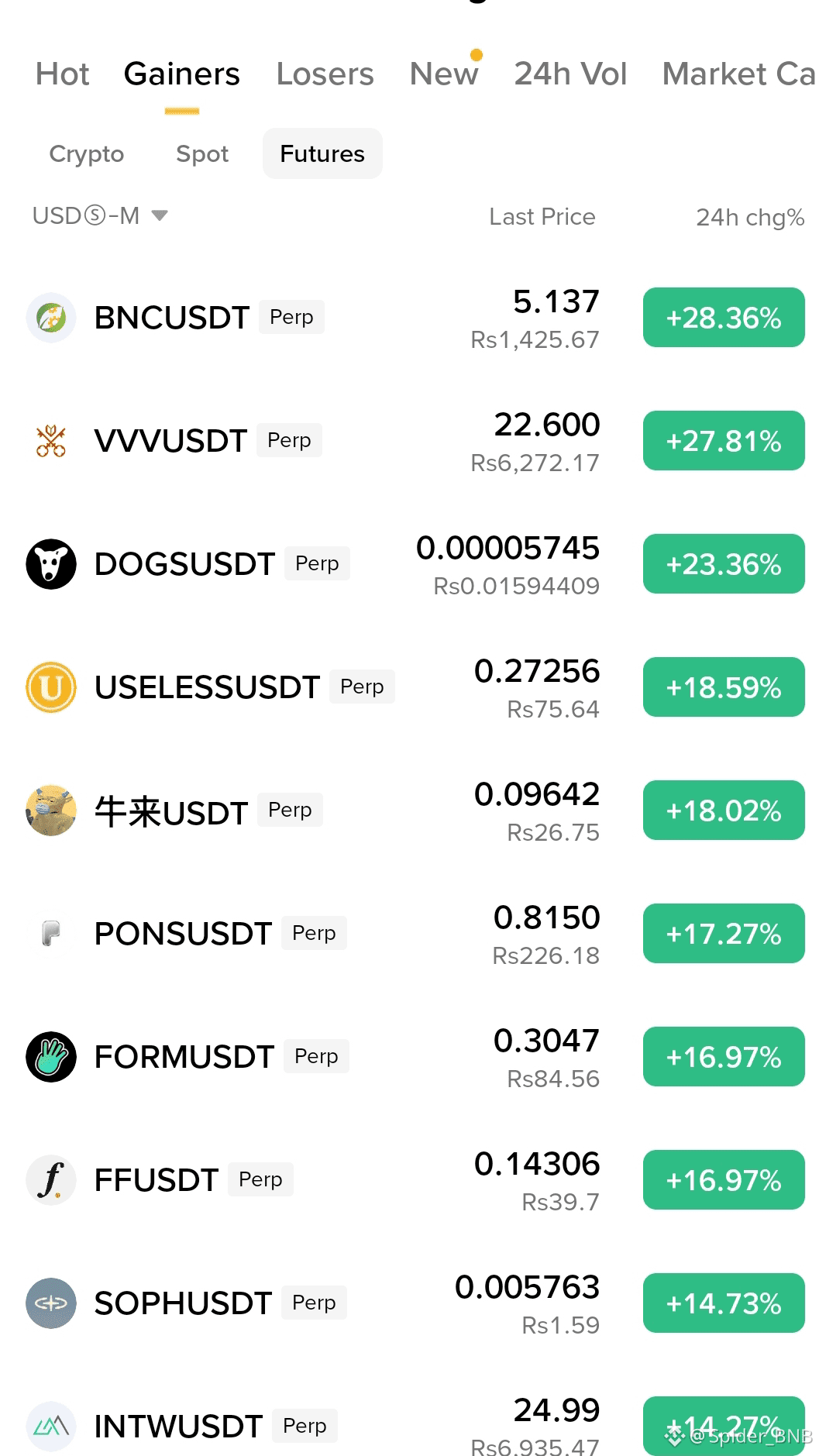Select the Futures filter chip
This screenshot has height=1456, width=819.
click(322, 153)
